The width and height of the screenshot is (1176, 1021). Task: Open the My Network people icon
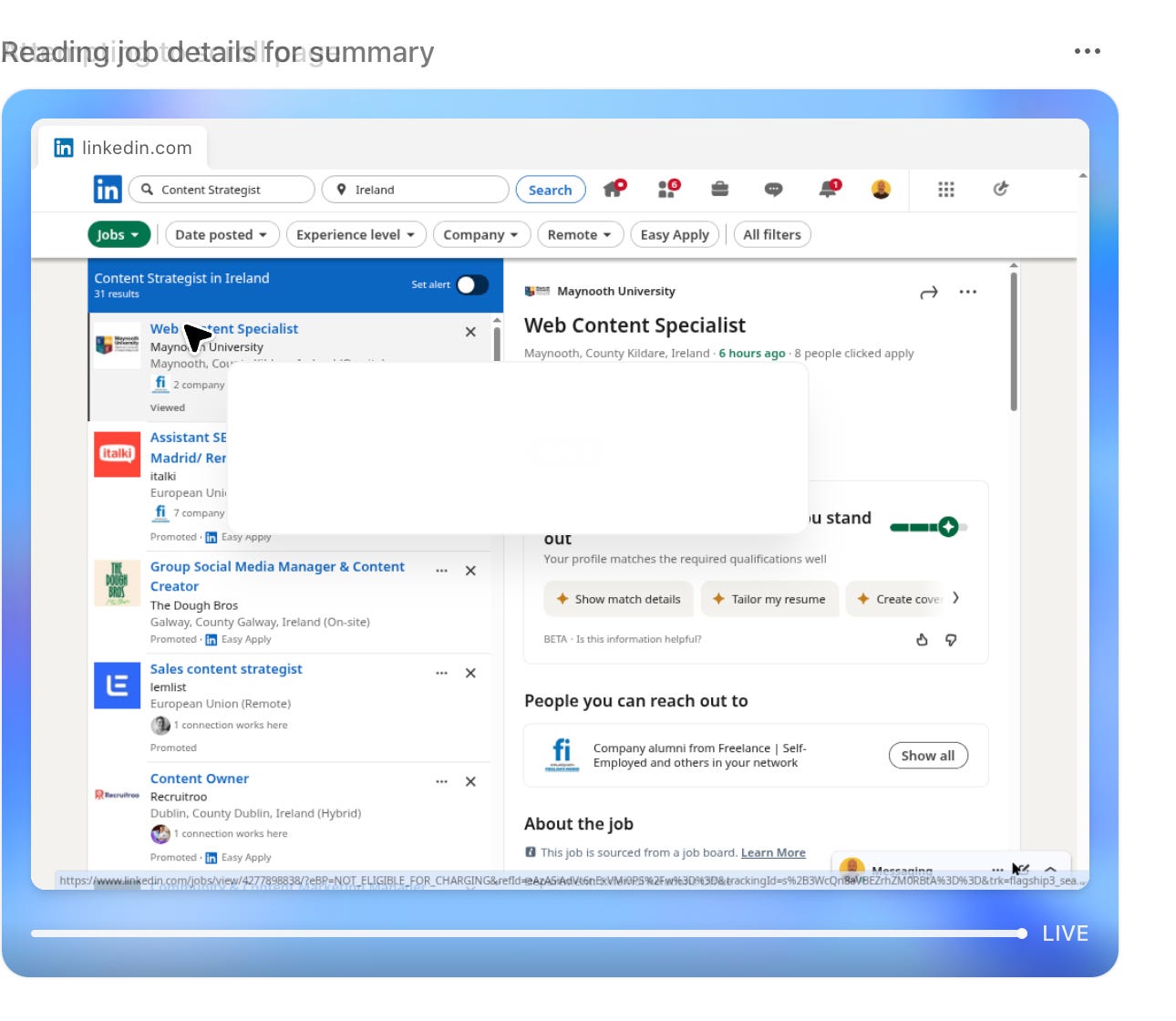click(668, 189)
